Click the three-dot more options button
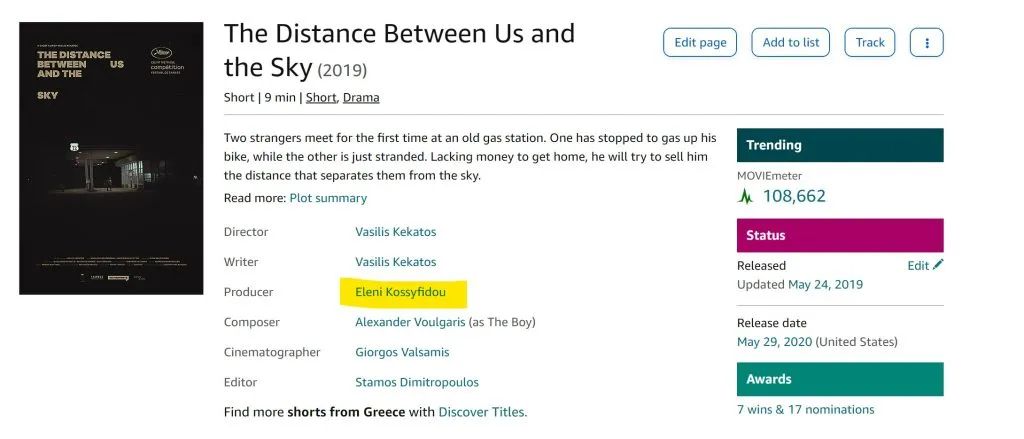Viewport: 1024px width, 439px height. 927,43
